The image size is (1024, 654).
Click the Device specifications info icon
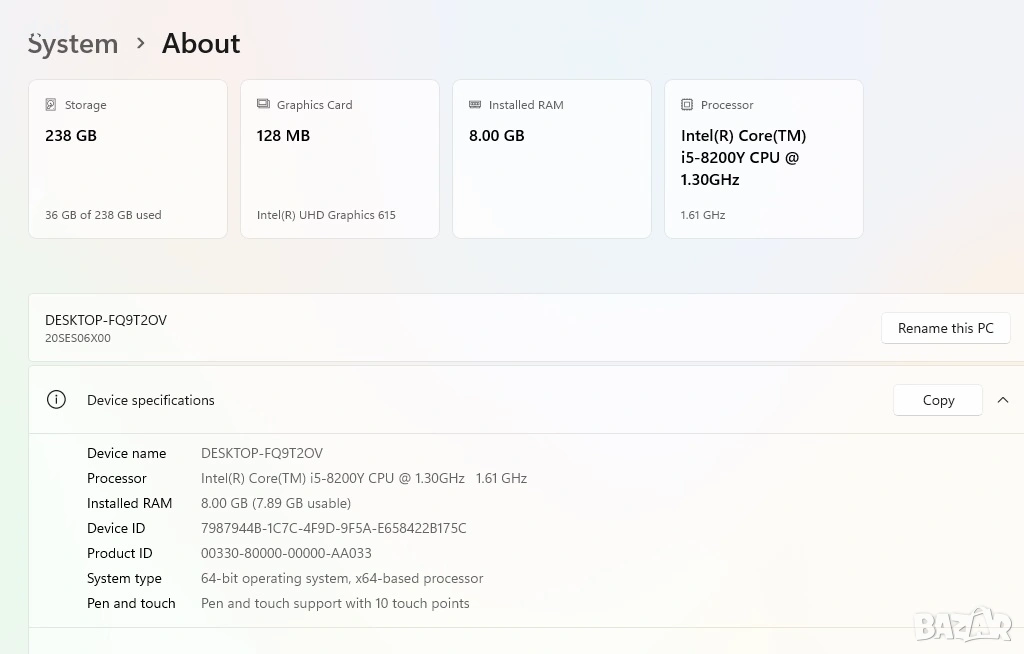(x=56, y=400)
